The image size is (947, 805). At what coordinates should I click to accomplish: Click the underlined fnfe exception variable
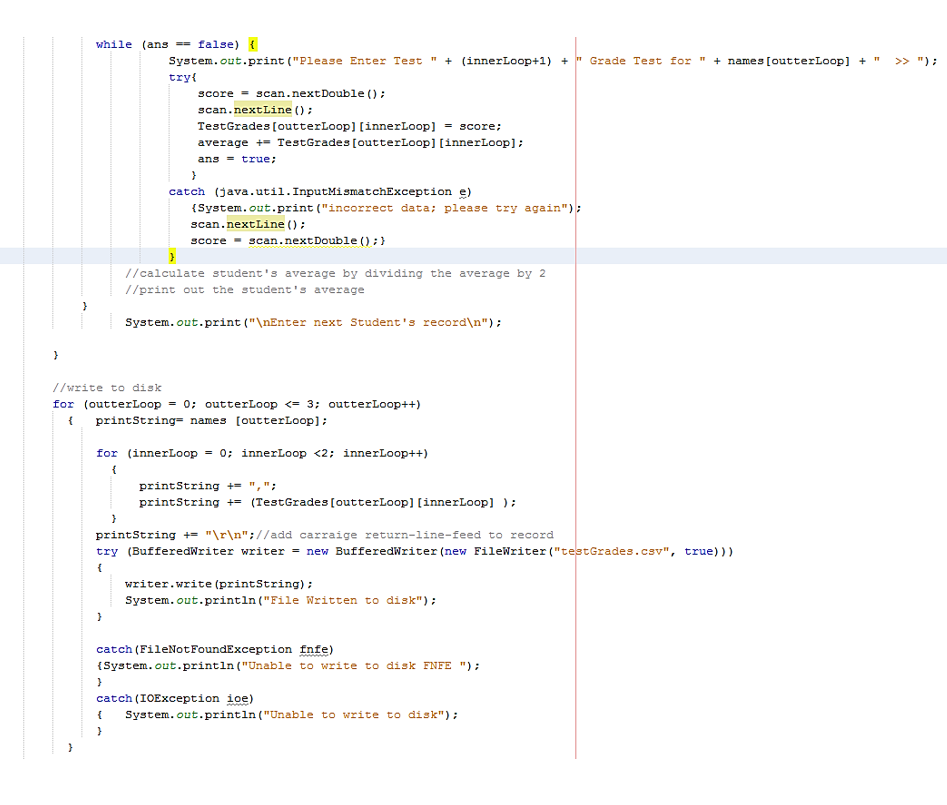[x=314, y=649]
